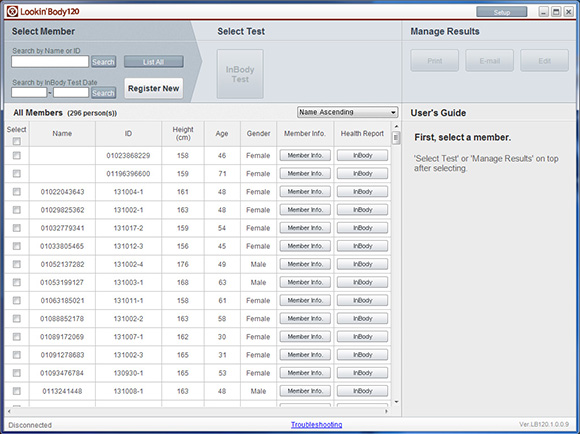
Task: Click the Age column header
Action: point(222,134)
